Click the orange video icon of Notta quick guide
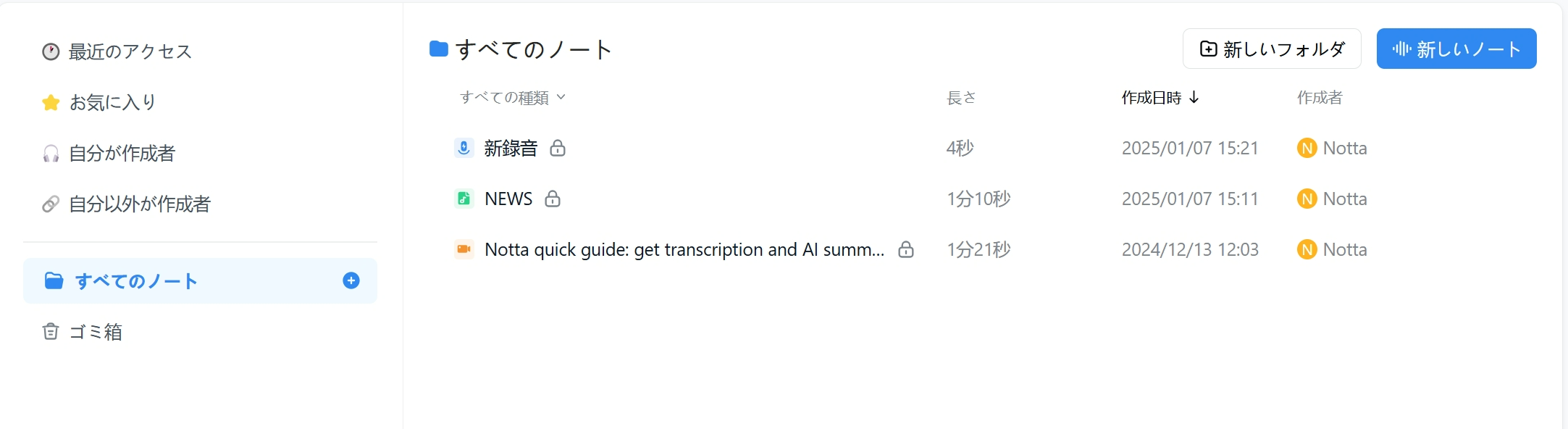 (464, 249)
